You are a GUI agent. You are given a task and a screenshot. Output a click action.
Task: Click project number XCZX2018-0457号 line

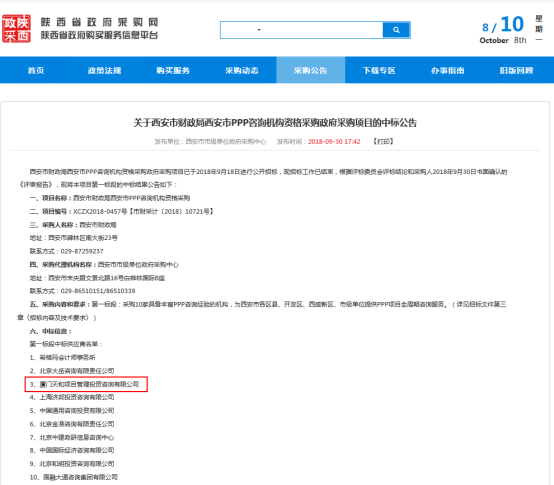[x=122, y=212]
